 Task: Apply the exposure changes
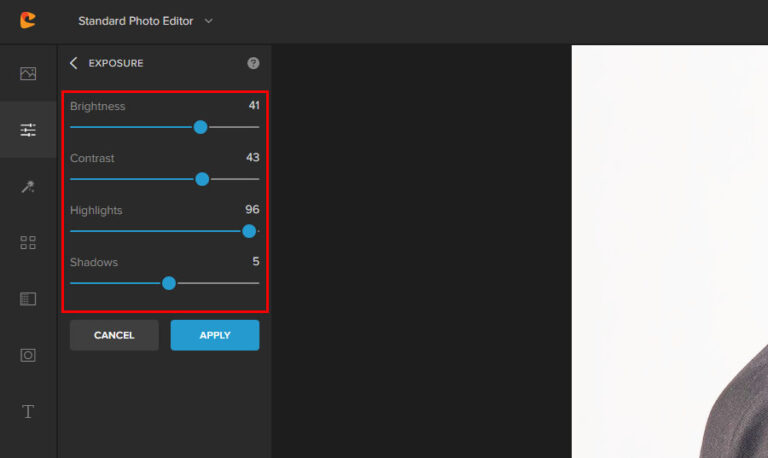coord(215,335)
